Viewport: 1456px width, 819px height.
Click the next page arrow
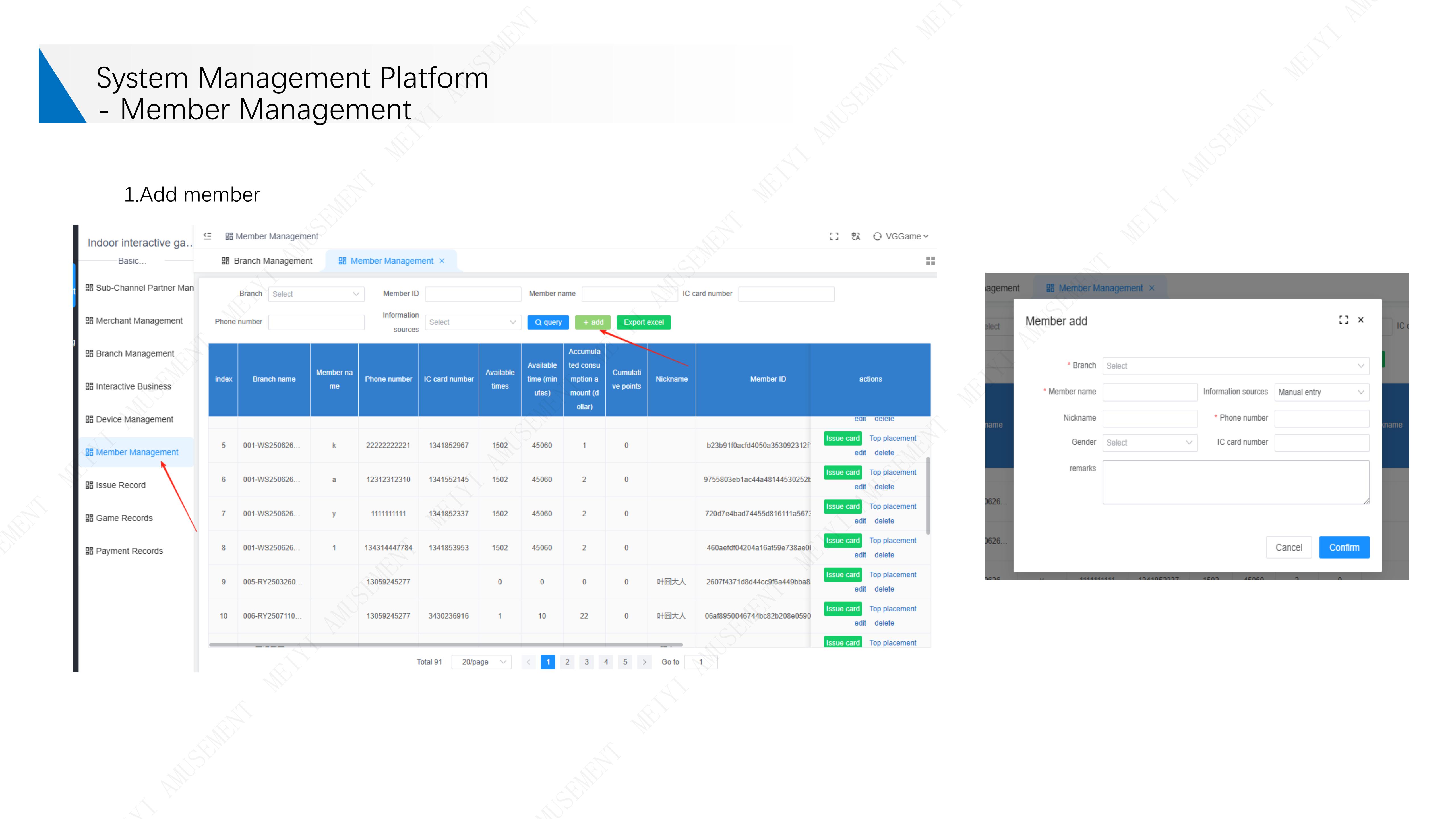pyautogui.click(x=644, y=662)
